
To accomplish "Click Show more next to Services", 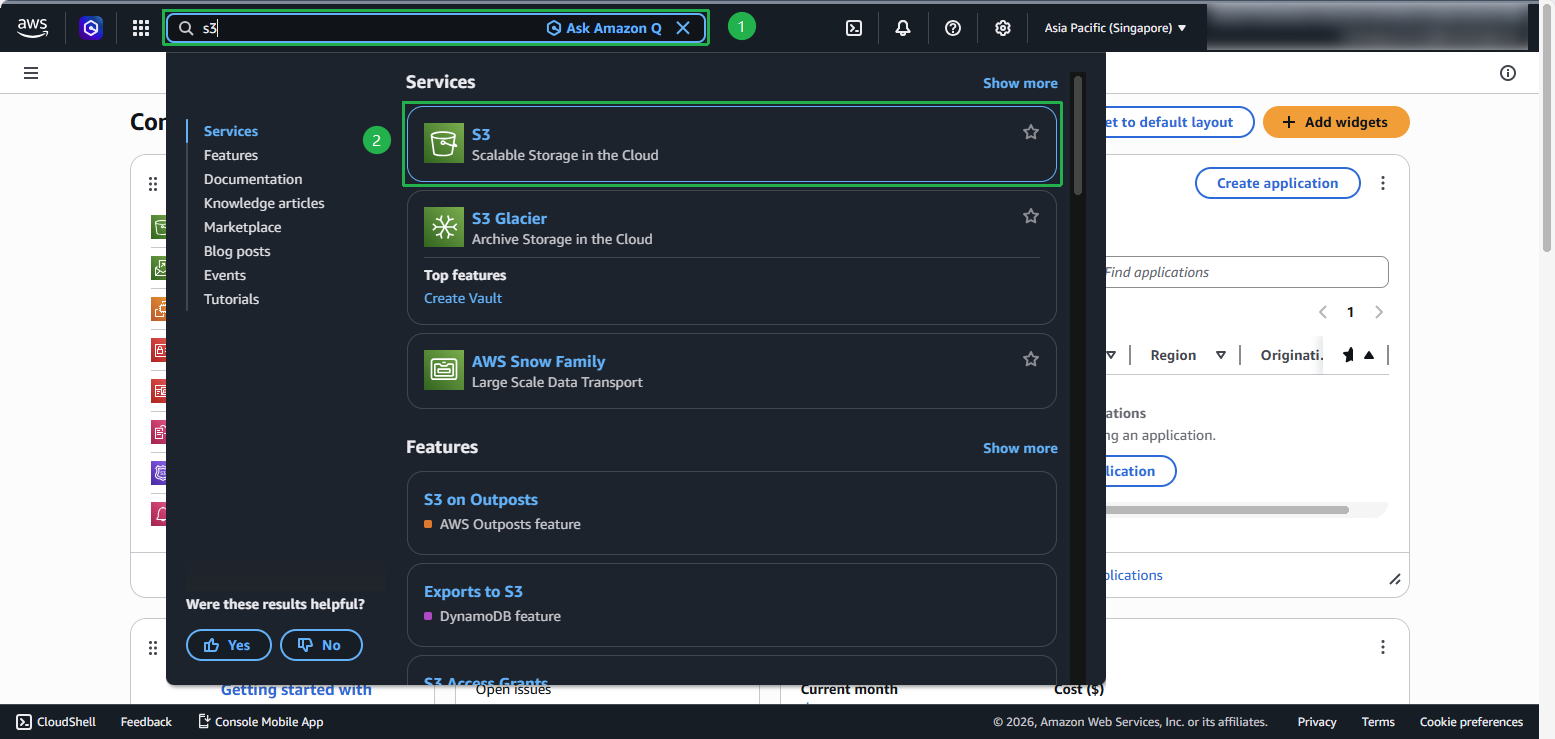I will 1020,83.
